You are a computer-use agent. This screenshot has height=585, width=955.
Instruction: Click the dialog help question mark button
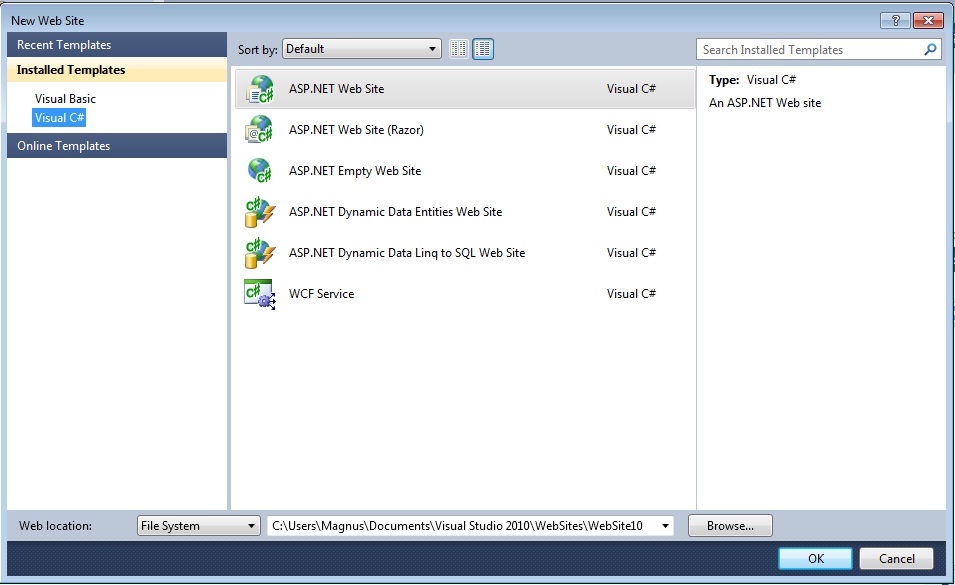(895, 20)
